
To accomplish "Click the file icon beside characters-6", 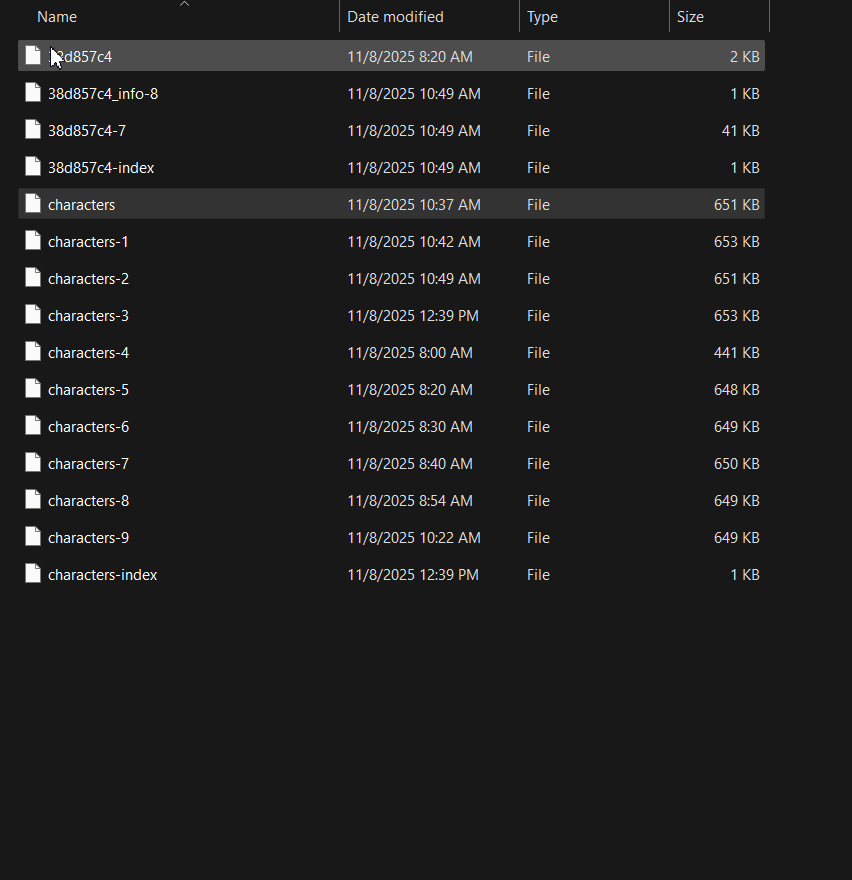I will coord(33,426).
